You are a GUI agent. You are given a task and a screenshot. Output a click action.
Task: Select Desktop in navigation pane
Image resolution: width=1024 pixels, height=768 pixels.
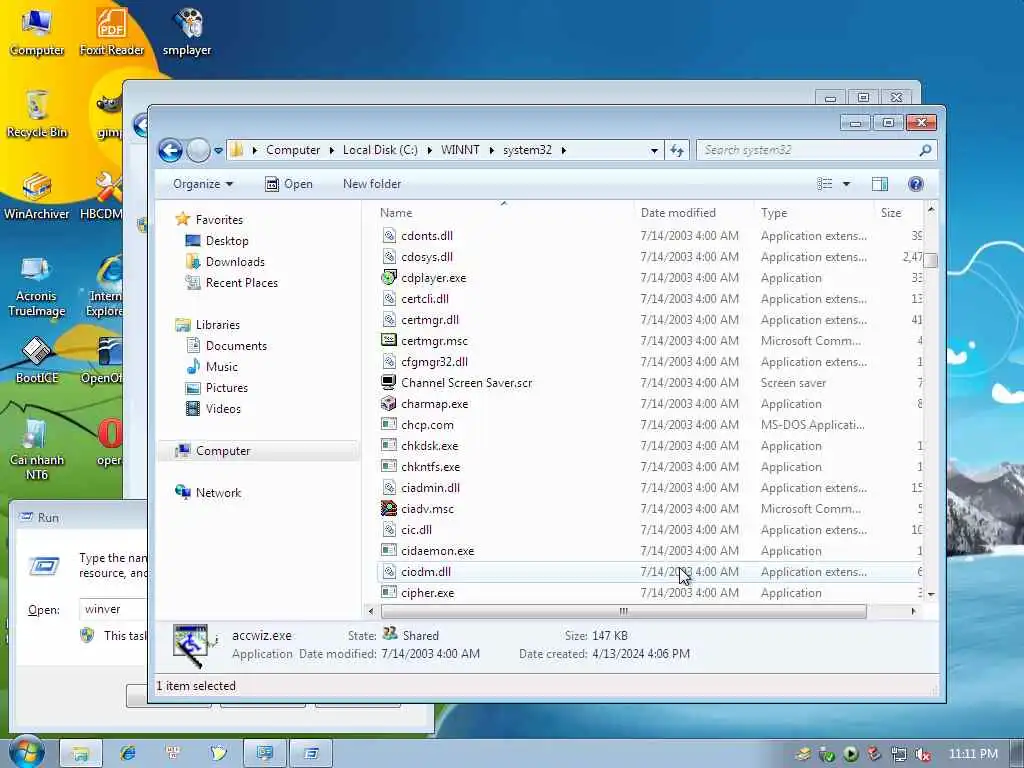click(x=217, y=240)
